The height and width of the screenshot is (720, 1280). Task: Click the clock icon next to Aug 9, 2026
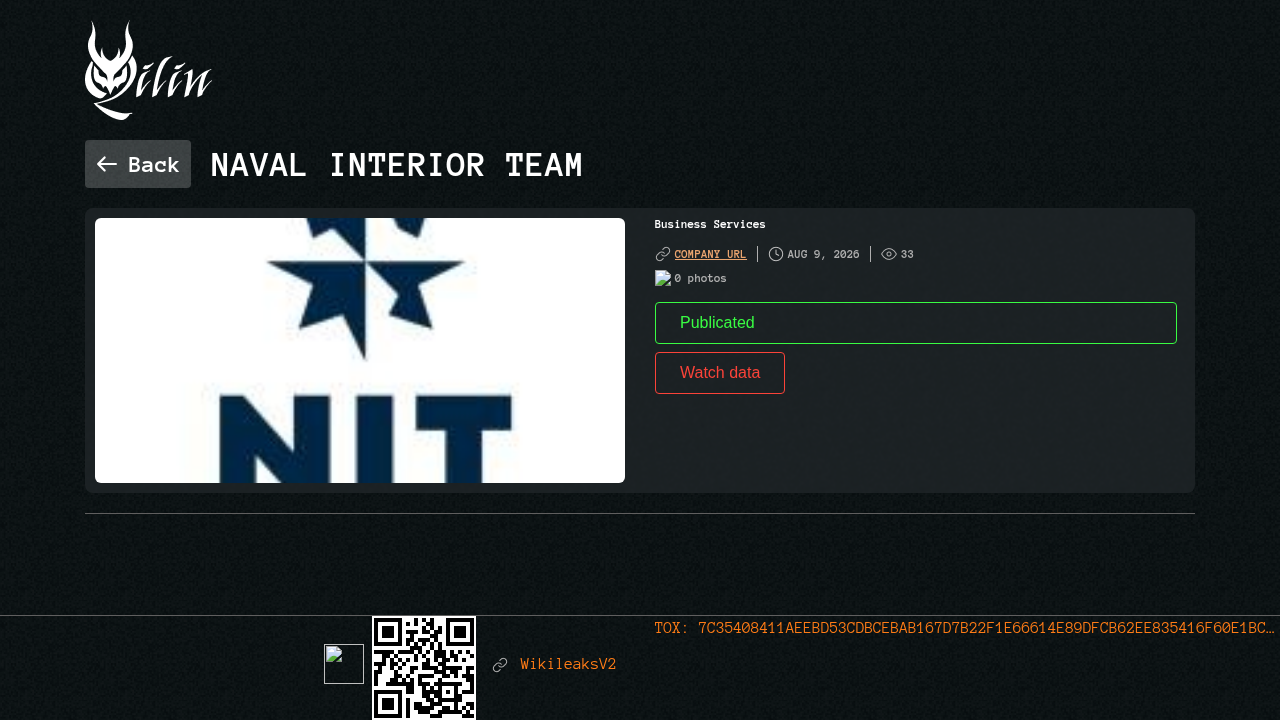click(776, 254)
